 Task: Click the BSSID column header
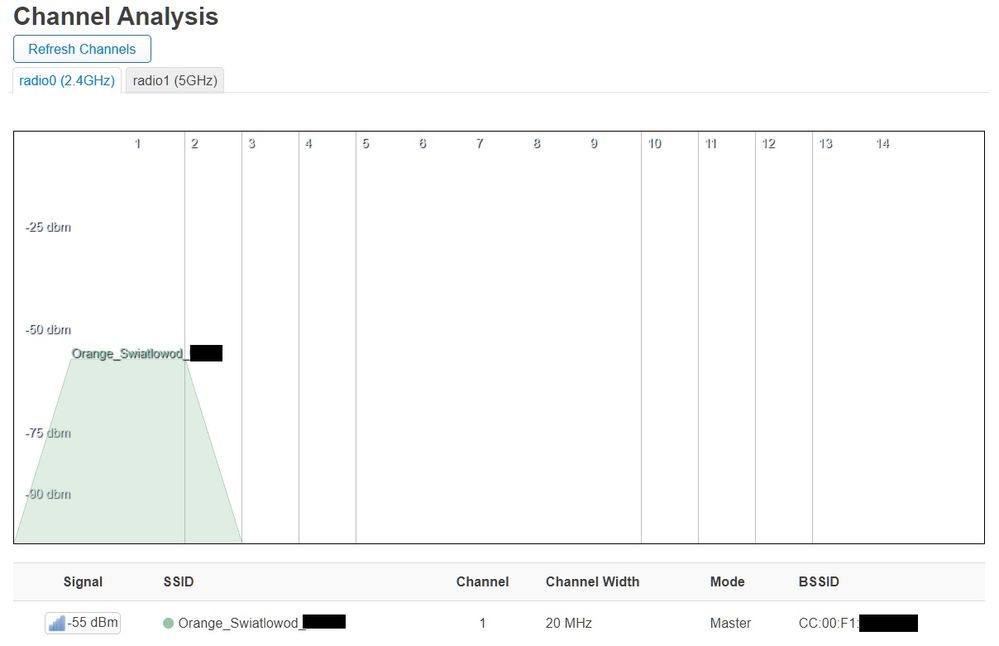(x=819, y=581)
